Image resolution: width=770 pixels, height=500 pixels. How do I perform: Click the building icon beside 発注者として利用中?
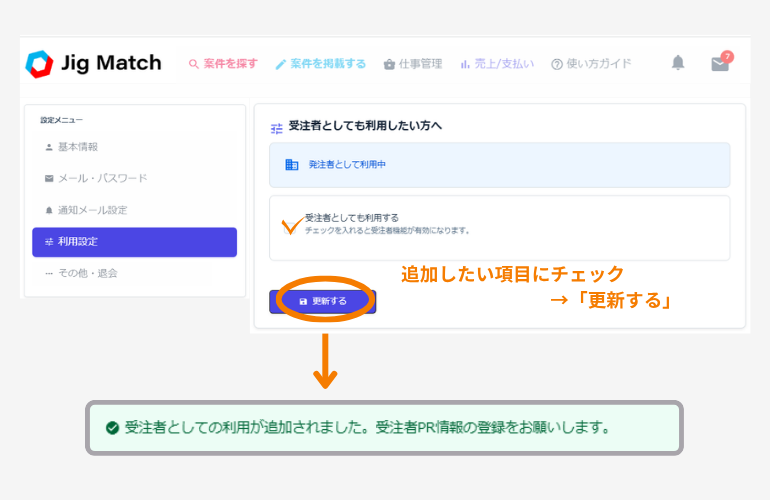coord(292,165)
